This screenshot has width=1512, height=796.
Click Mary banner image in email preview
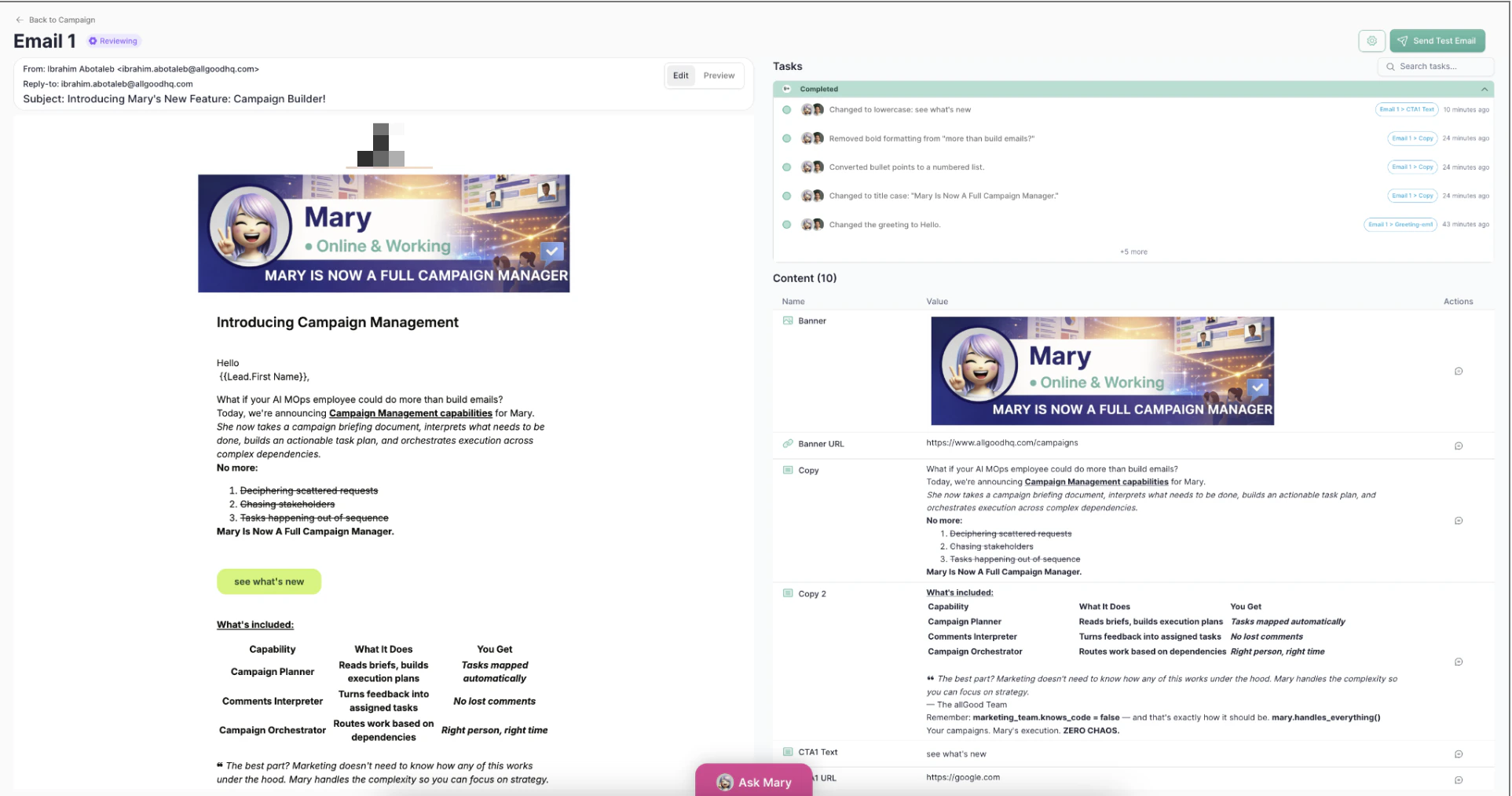[383, 233]
